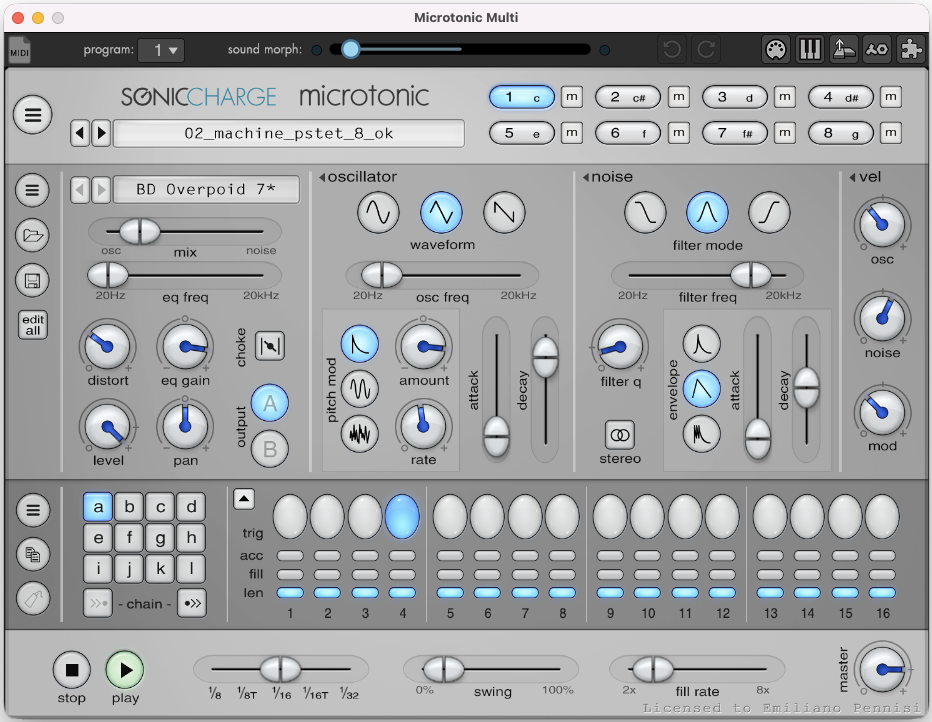Screen dimensions: 932x722
Task: Select drum channel 3 d
Action: 734,97
